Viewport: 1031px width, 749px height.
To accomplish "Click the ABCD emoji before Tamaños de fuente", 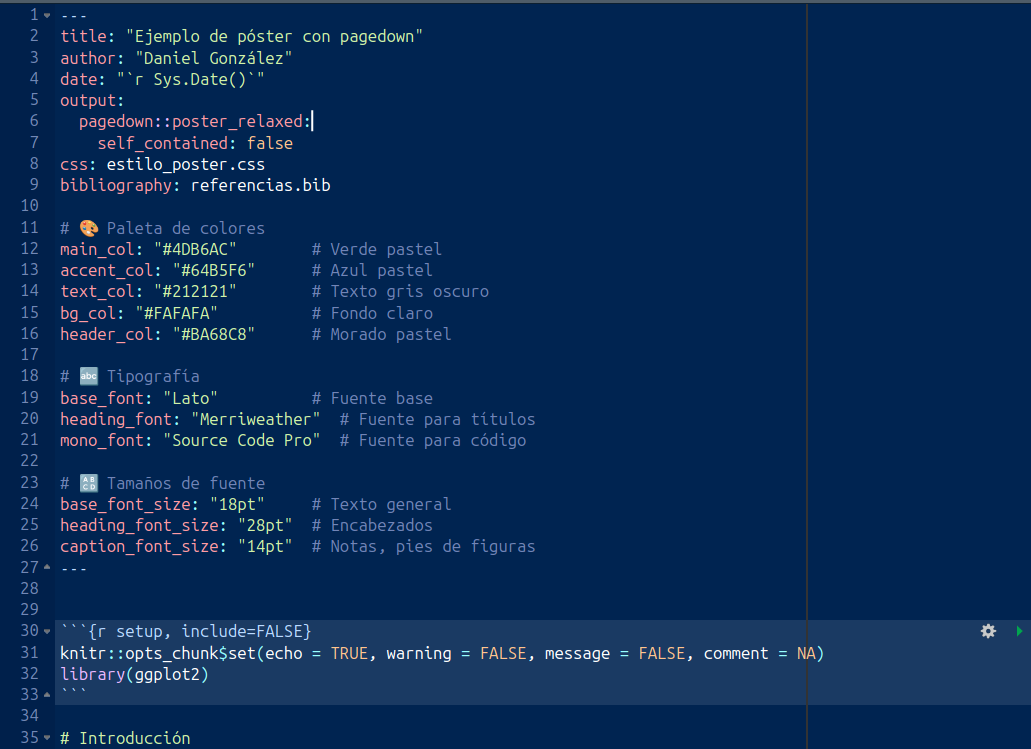I will [x=89, y=483].
